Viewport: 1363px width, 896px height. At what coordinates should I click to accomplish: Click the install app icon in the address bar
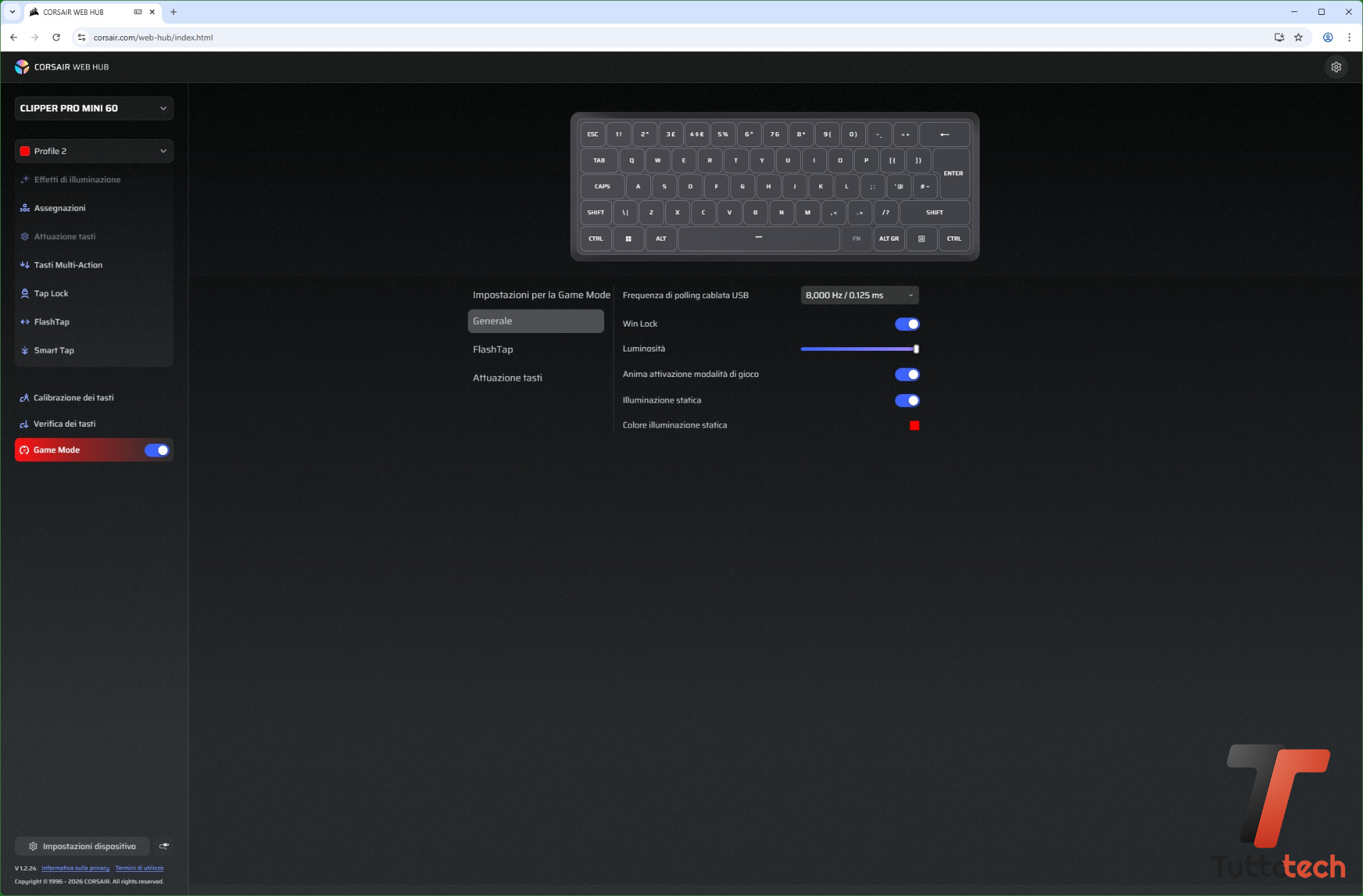click(1279, 38)
